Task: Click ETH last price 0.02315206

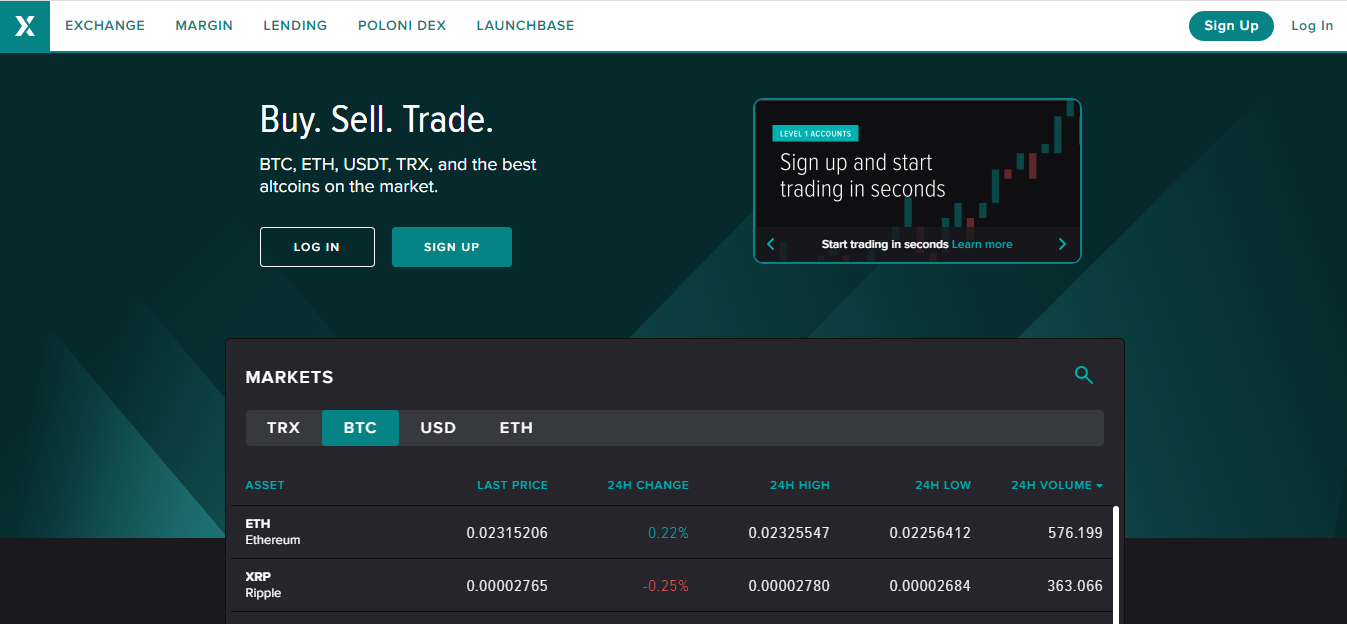Action: (x=507, y=533)
